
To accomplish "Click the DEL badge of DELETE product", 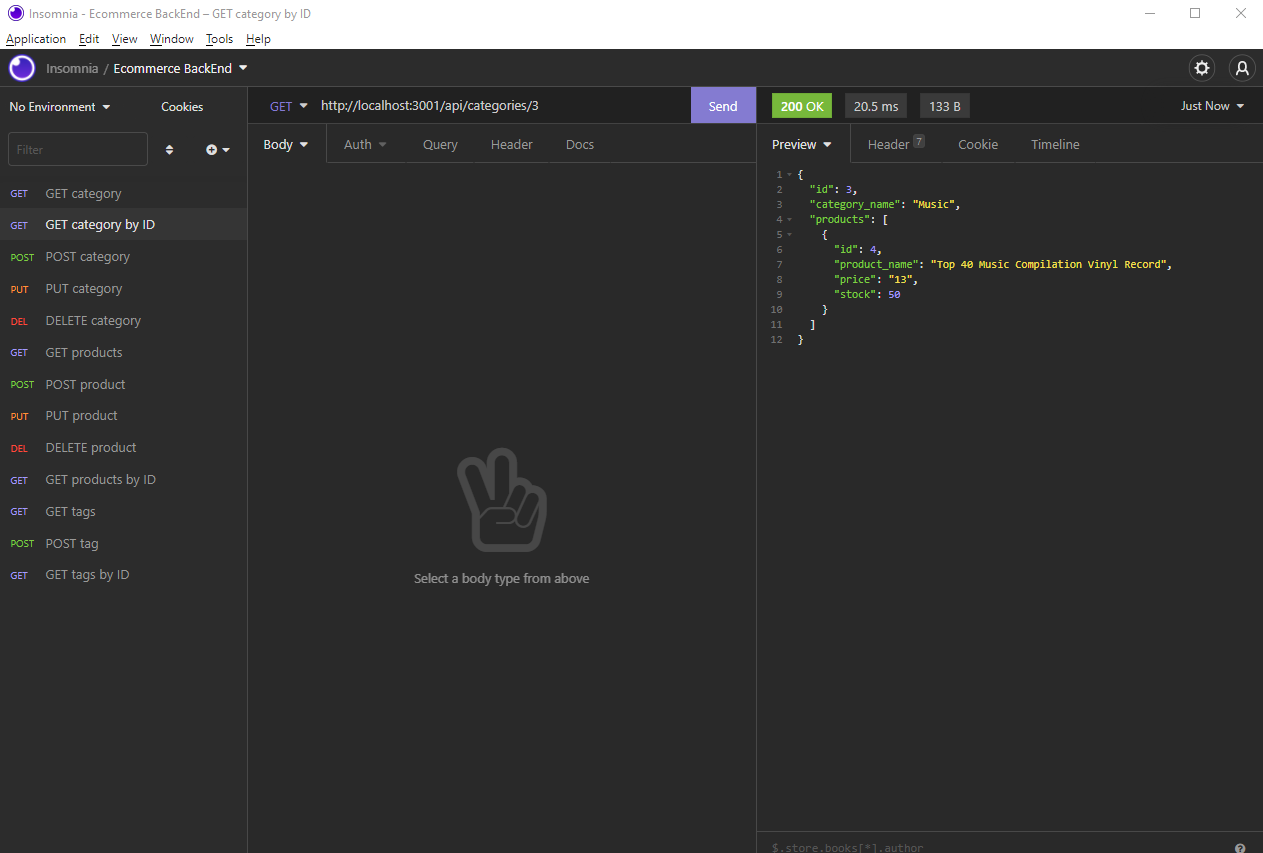I will pyautogui.click(x=19, y=447).
